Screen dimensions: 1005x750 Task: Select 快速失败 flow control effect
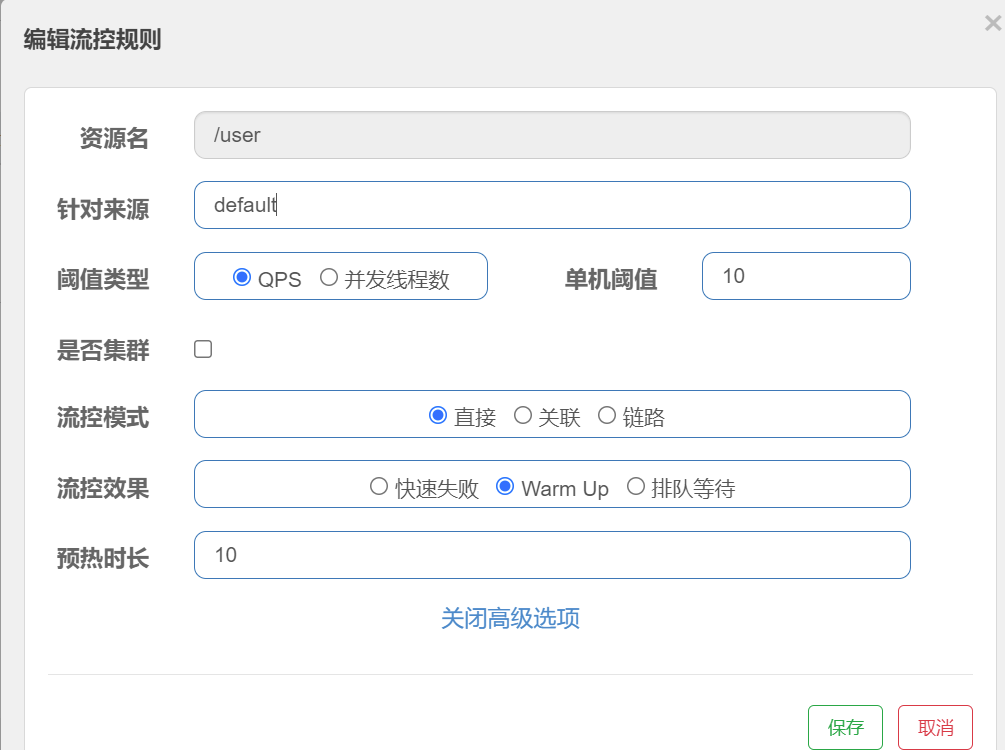pos(379,487)
